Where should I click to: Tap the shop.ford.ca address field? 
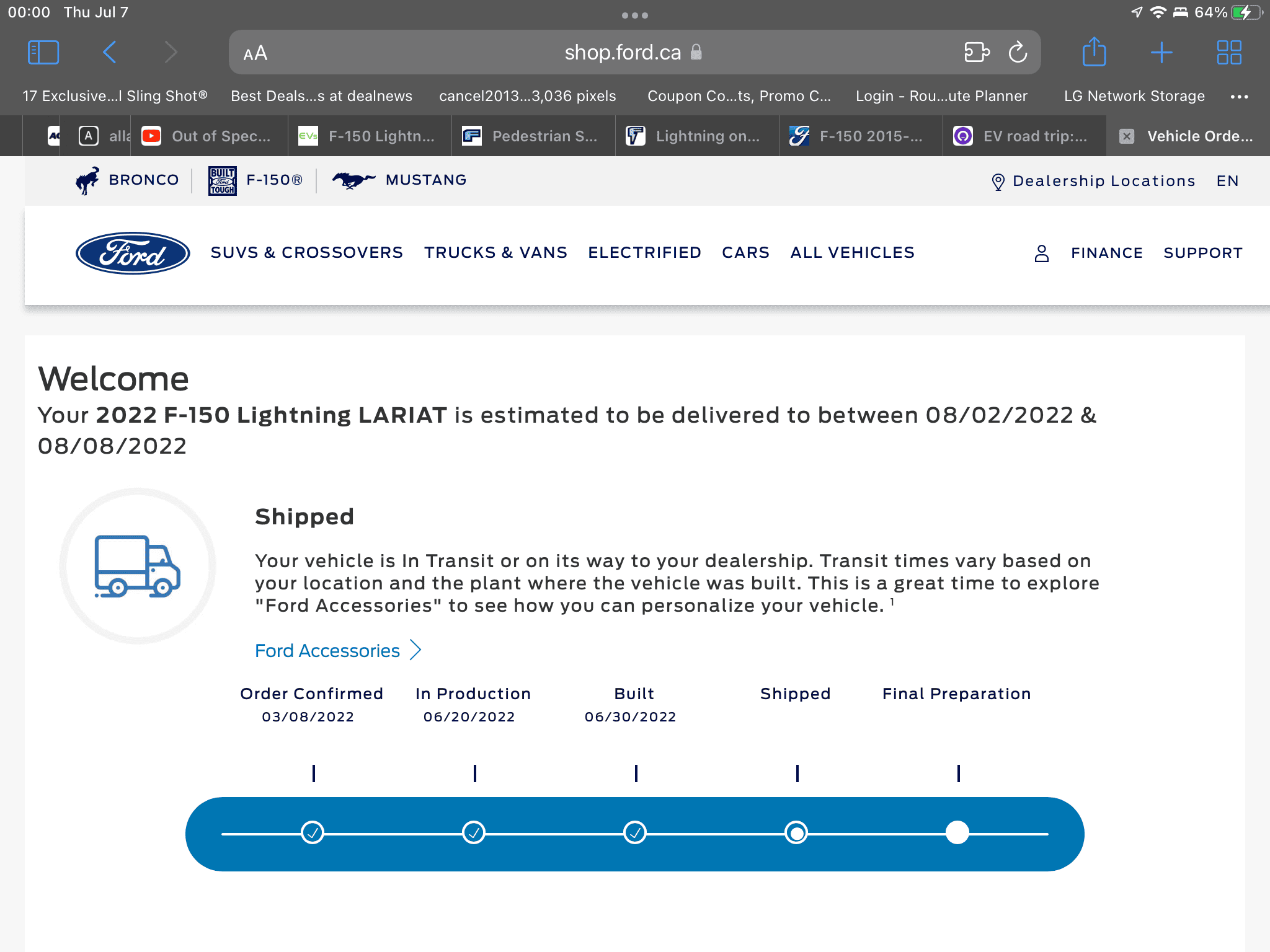(x=623, y=53)
